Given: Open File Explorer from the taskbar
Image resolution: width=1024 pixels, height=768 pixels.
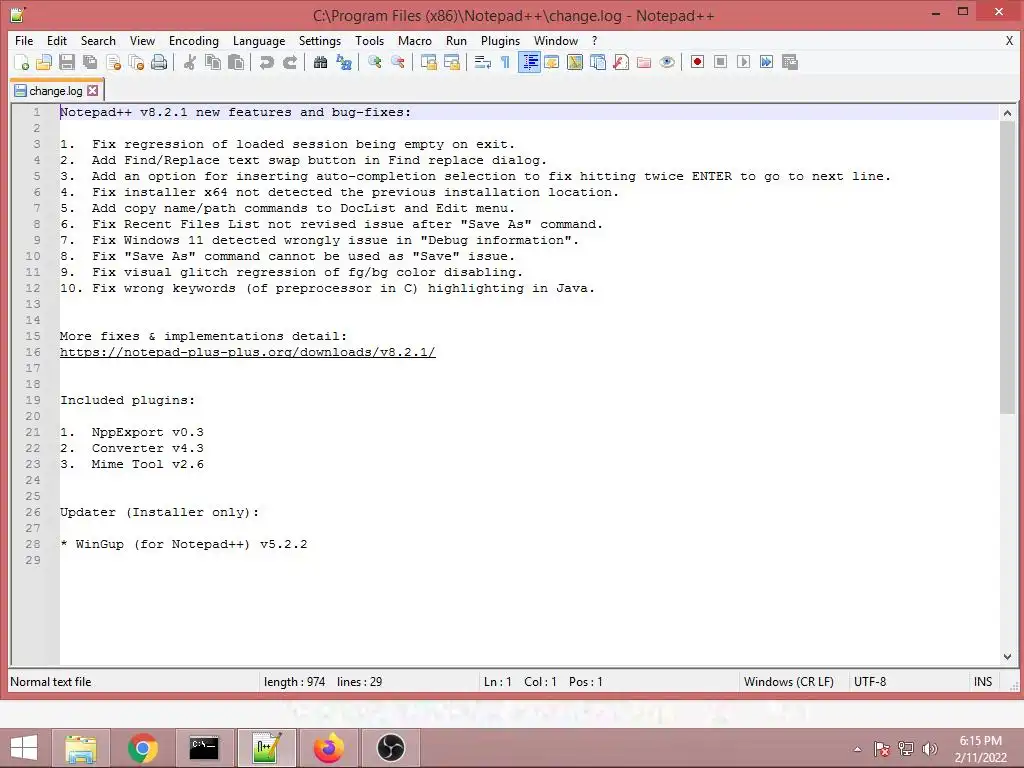Looking at the screenshot, I should (81, 748).
